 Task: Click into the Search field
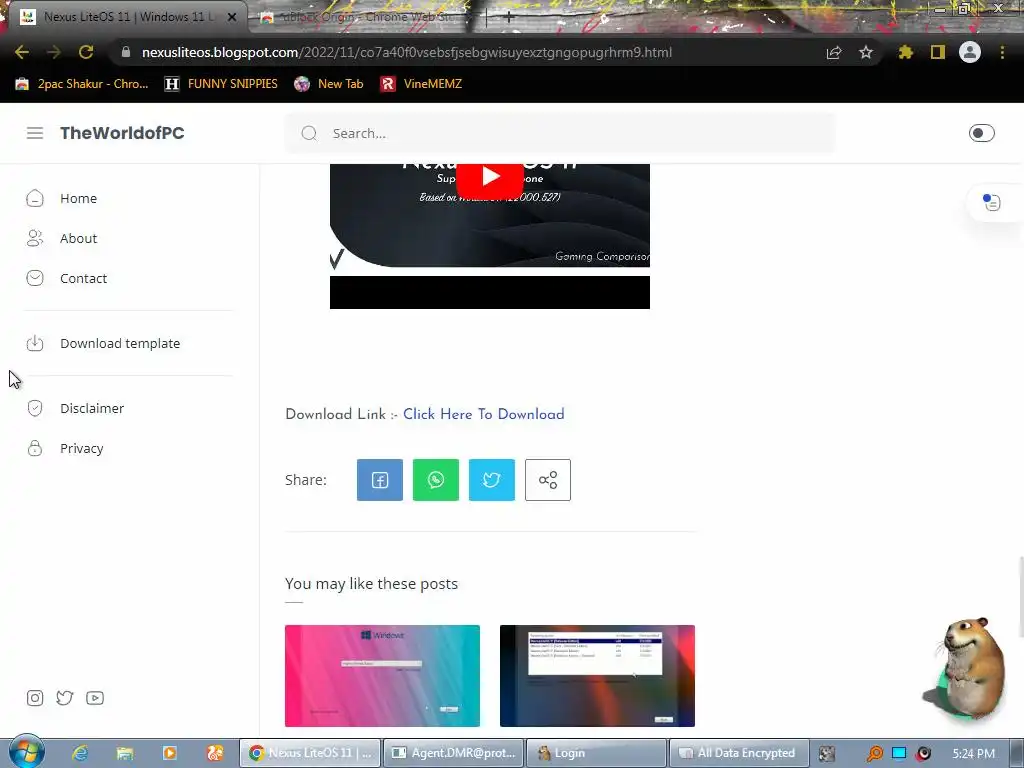click(560, 133)
